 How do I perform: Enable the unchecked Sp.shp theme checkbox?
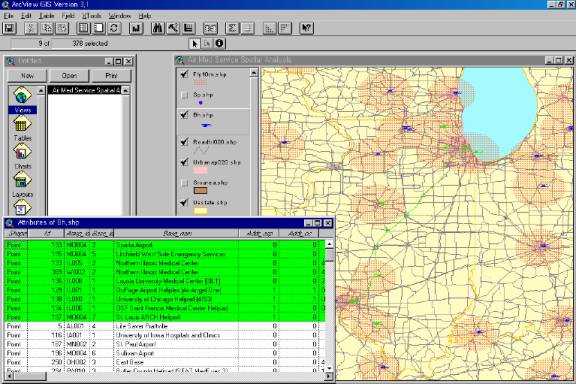pos(184,95)
